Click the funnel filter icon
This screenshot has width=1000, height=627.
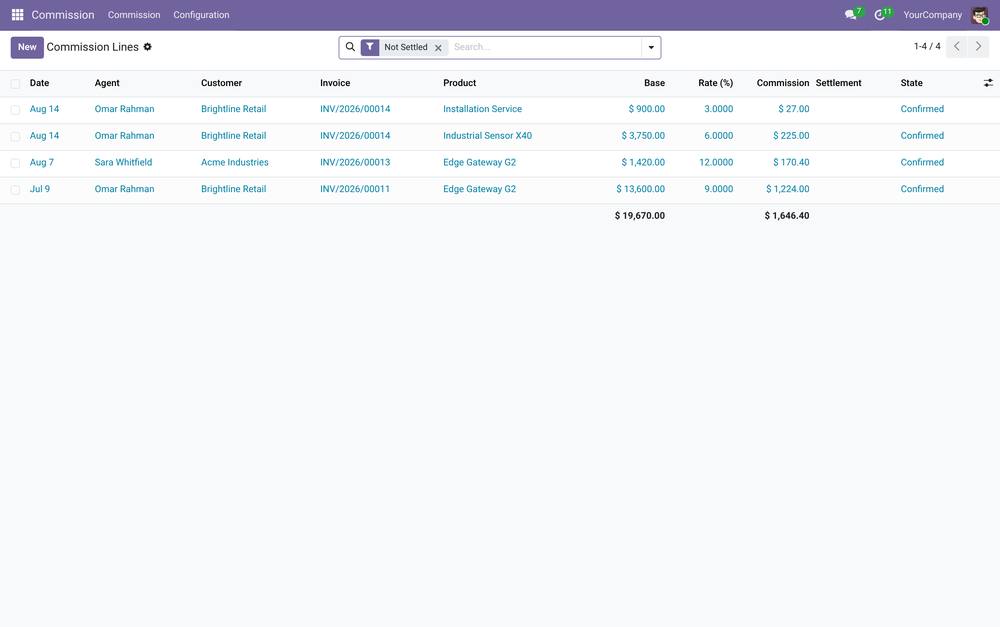(370, 47)
